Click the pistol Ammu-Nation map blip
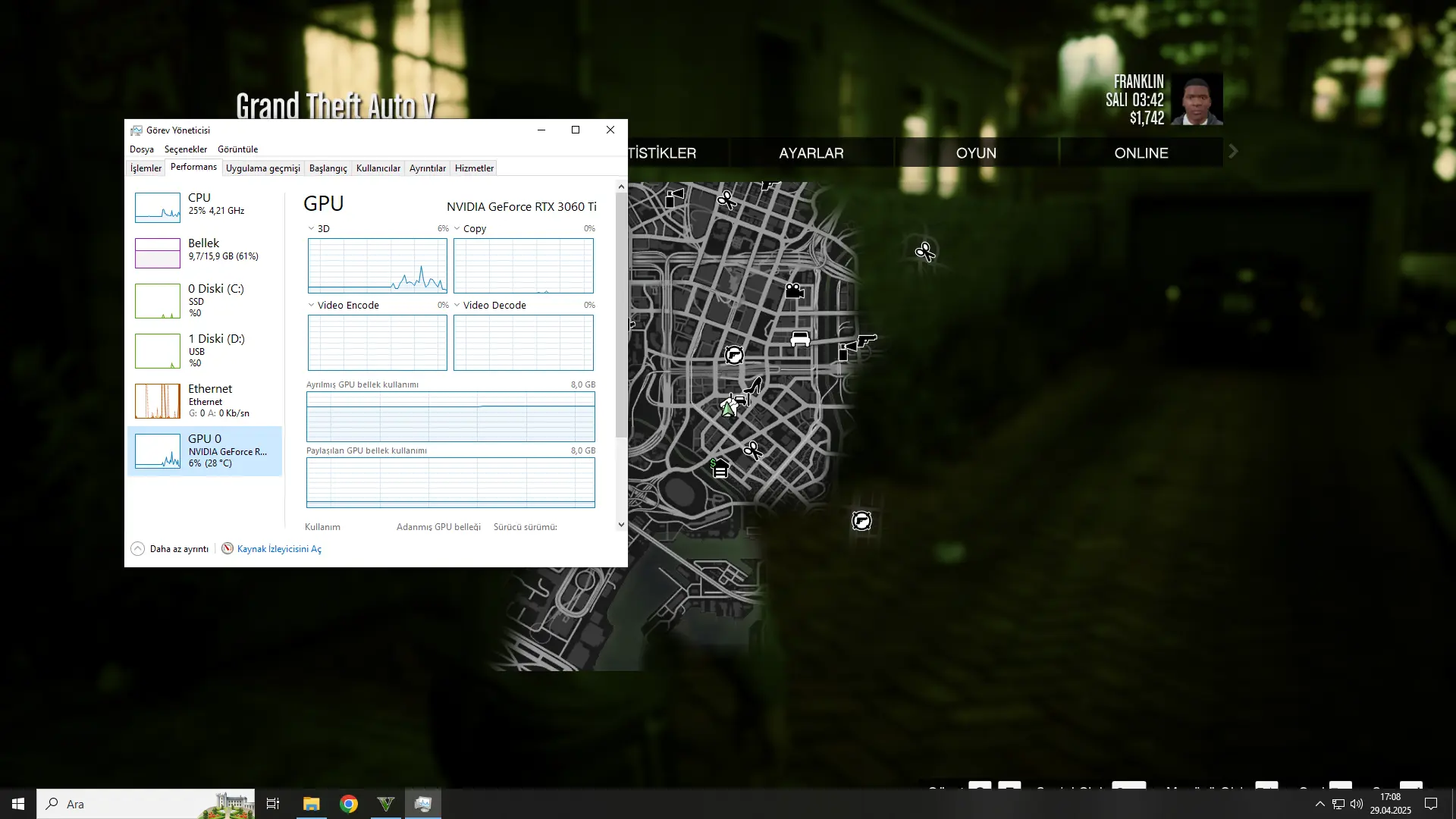The height and width of the screenshot is (819, 1456). pos(867,340)
